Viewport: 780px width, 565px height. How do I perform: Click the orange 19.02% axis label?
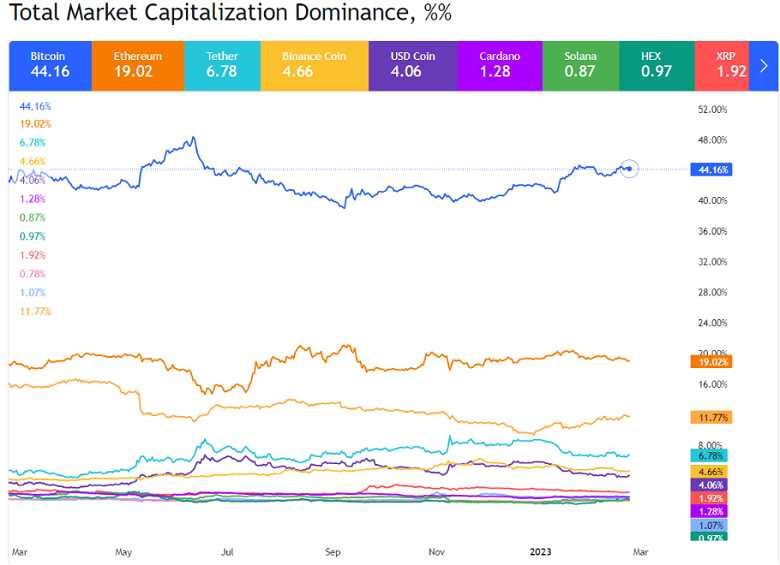[x=711, y=361]
